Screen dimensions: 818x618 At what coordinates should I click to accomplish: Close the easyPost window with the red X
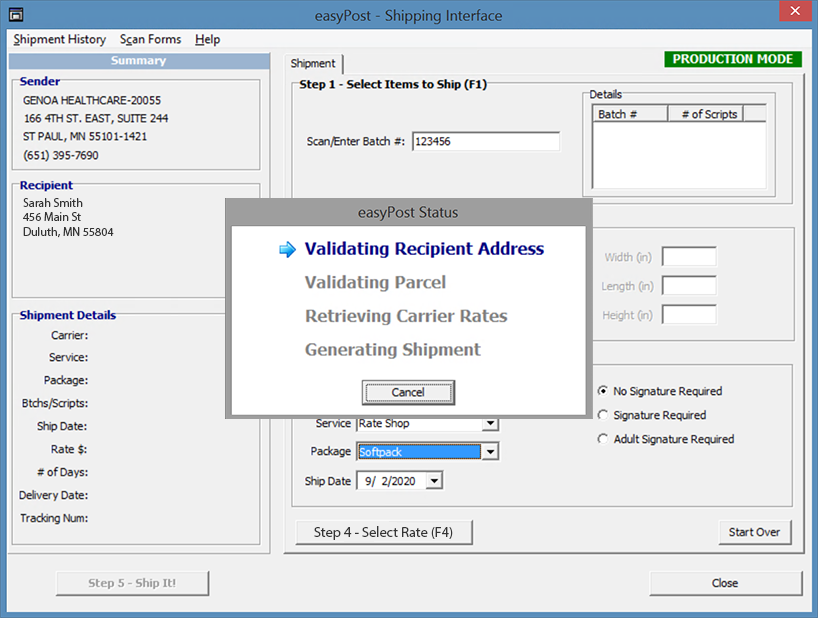click(794, 14)
